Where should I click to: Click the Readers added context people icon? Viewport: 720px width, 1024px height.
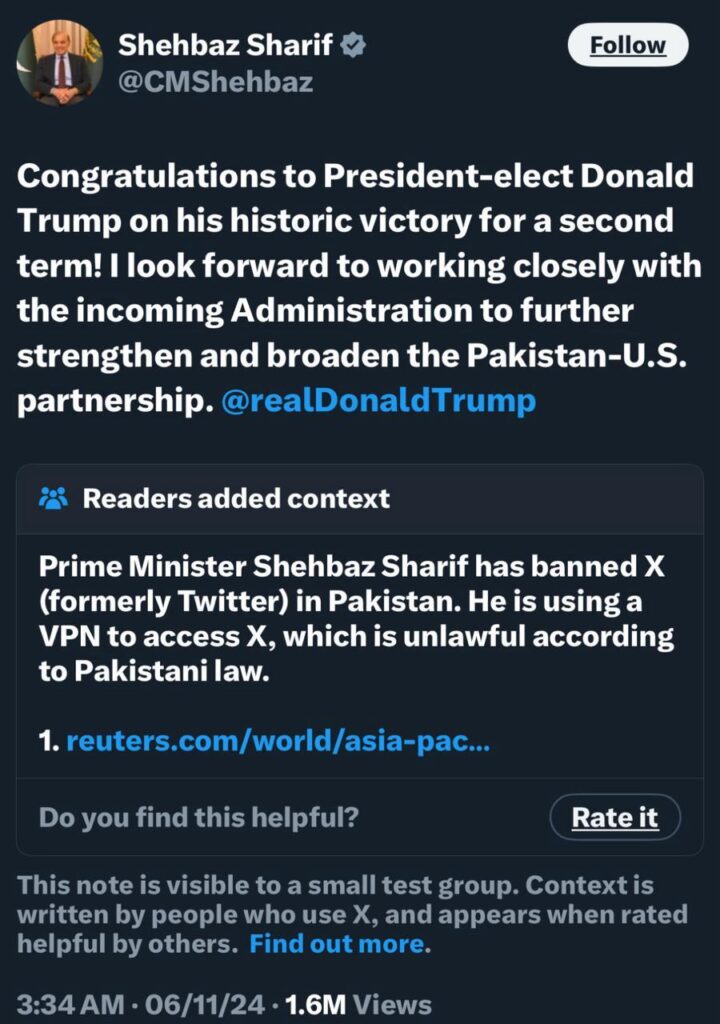tap(53, 497)
